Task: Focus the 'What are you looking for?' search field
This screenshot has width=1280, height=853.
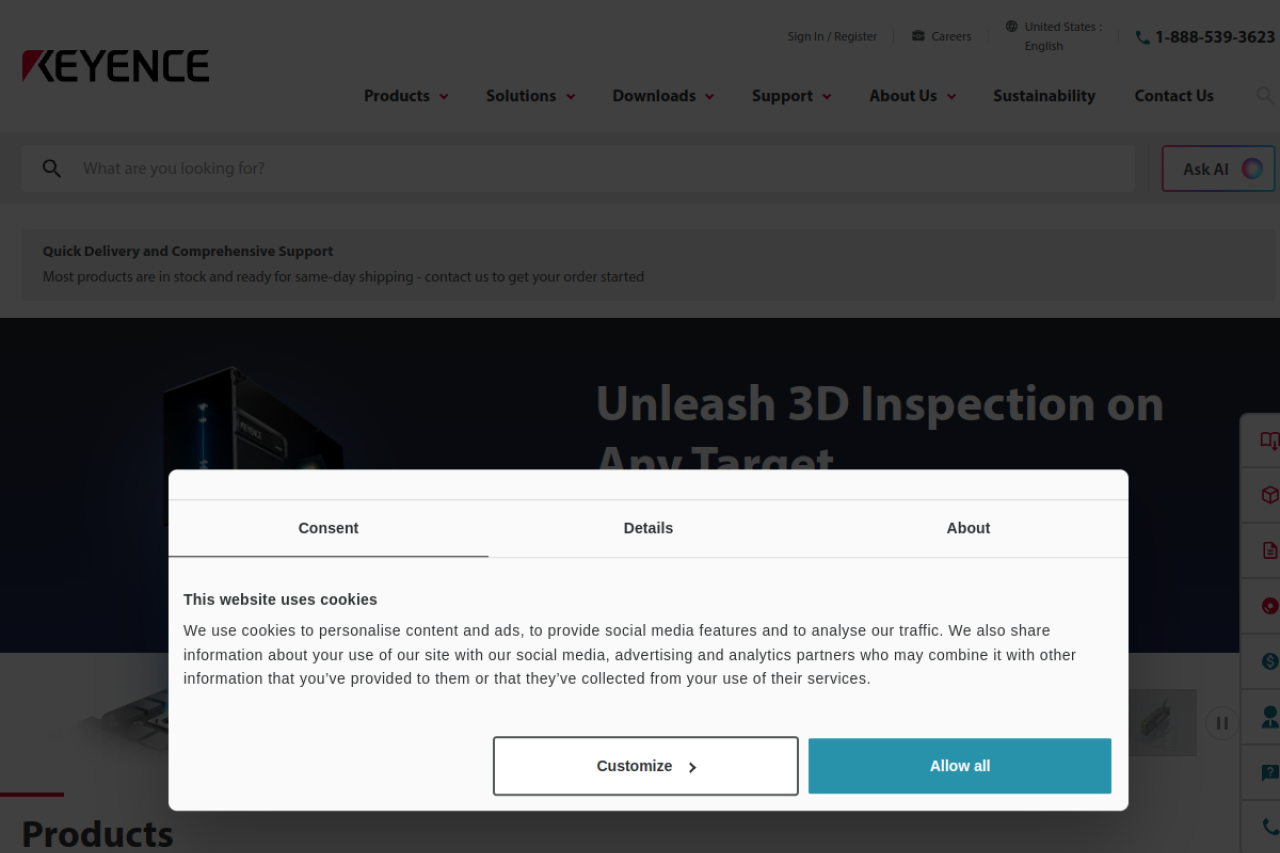Action: pos(600,169)
